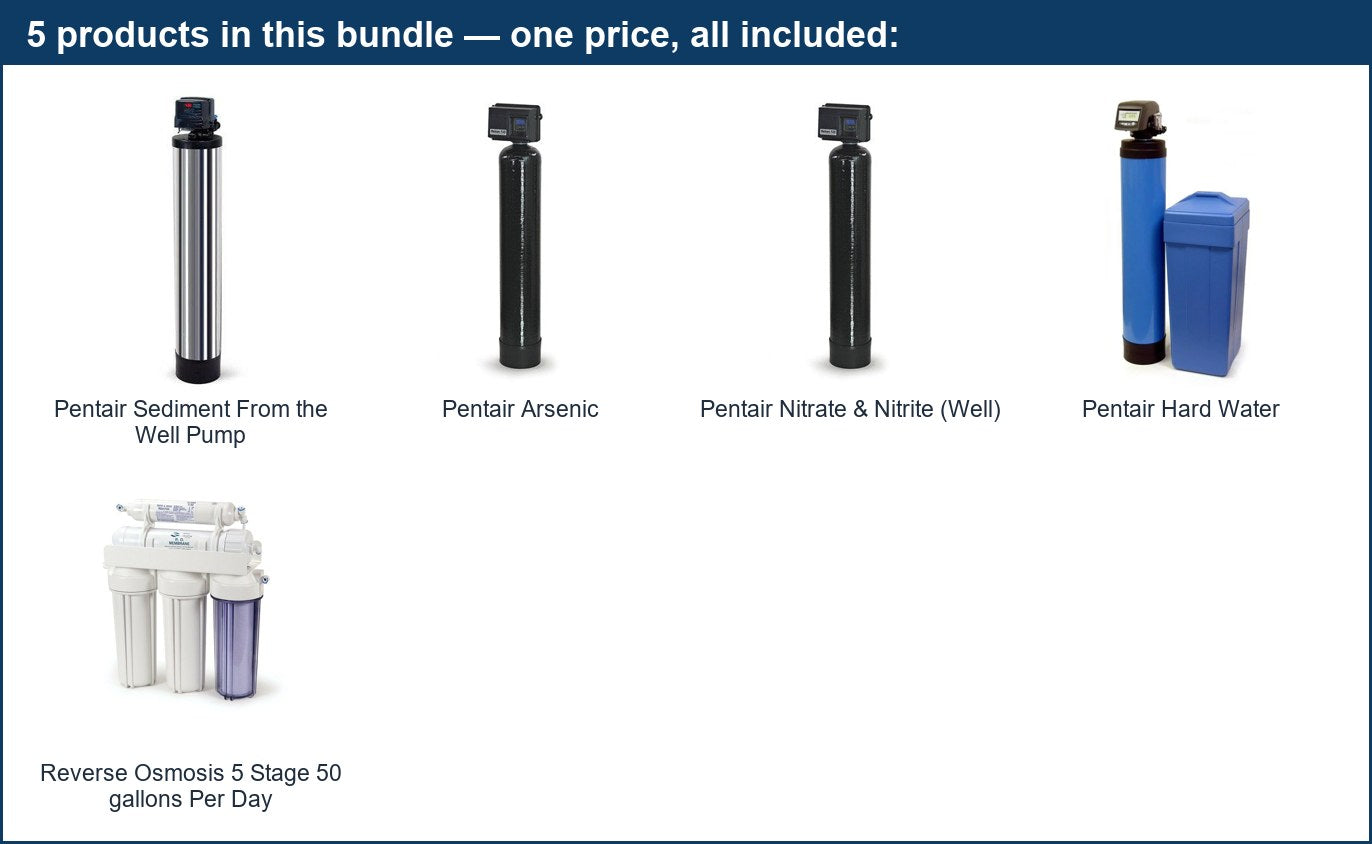1372x844 pixels.
Task: Open "Reverse Osmosis 5 Stage 50 gallons Per Day" label
Action: pos(191,786)
